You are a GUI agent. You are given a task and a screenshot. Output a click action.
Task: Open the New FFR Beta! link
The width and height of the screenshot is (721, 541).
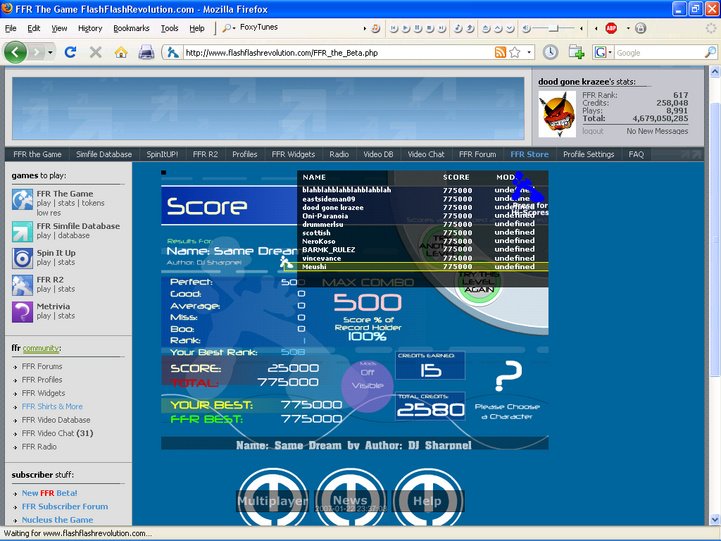click(50, 493)
